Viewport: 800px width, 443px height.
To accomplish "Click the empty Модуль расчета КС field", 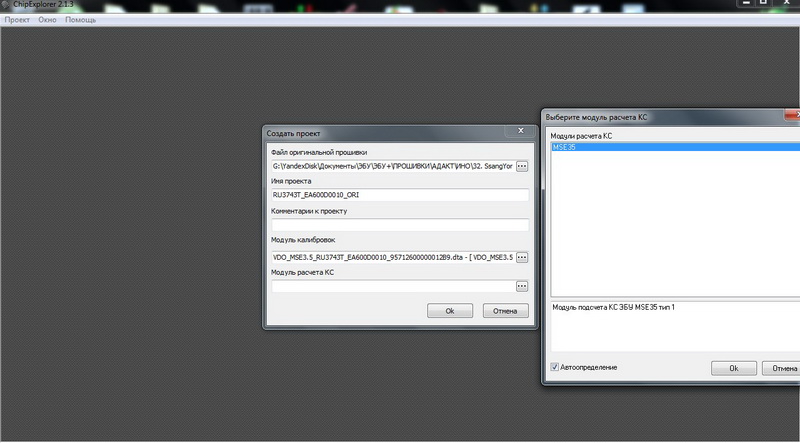I will pyautogui.click(x=391, y=286).
